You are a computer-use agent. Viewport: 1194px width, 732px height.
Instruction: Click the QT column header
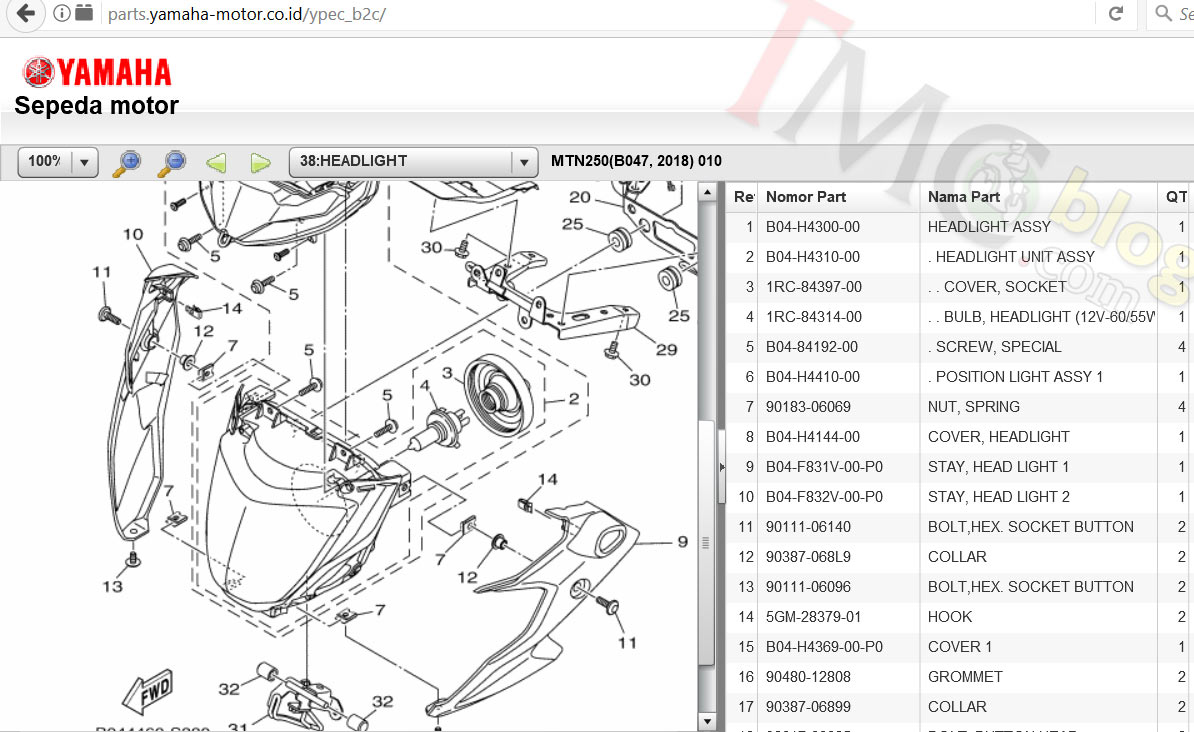(1176, 197)
